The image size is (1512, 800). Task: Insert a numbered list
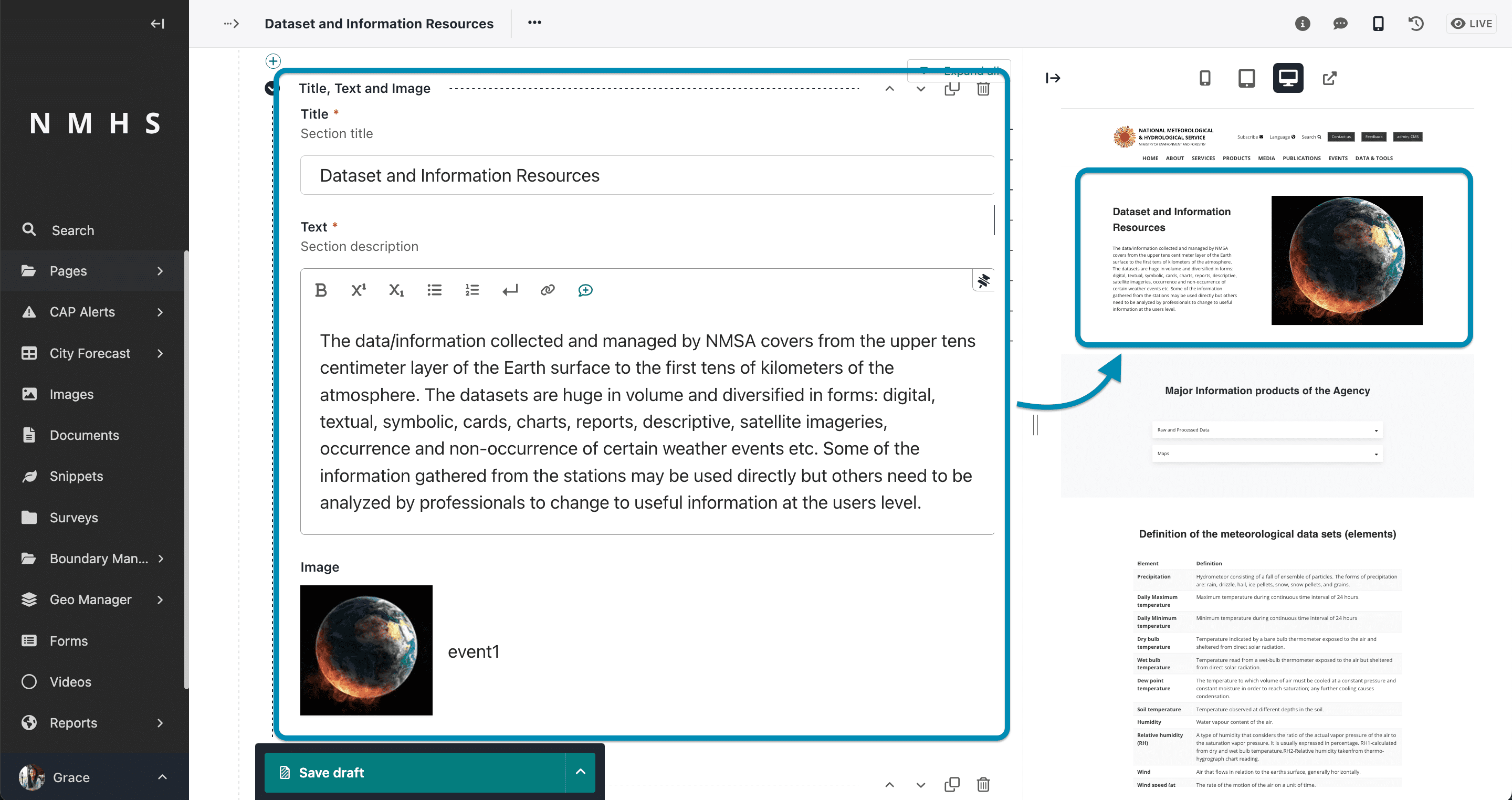point(472,290)
